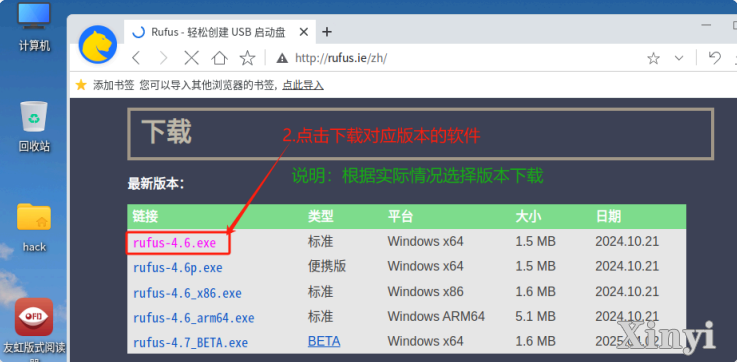The width and height of the screenshot is (737, 362).
Task: Go back with the browser back arrow
Action: point(136,58)
